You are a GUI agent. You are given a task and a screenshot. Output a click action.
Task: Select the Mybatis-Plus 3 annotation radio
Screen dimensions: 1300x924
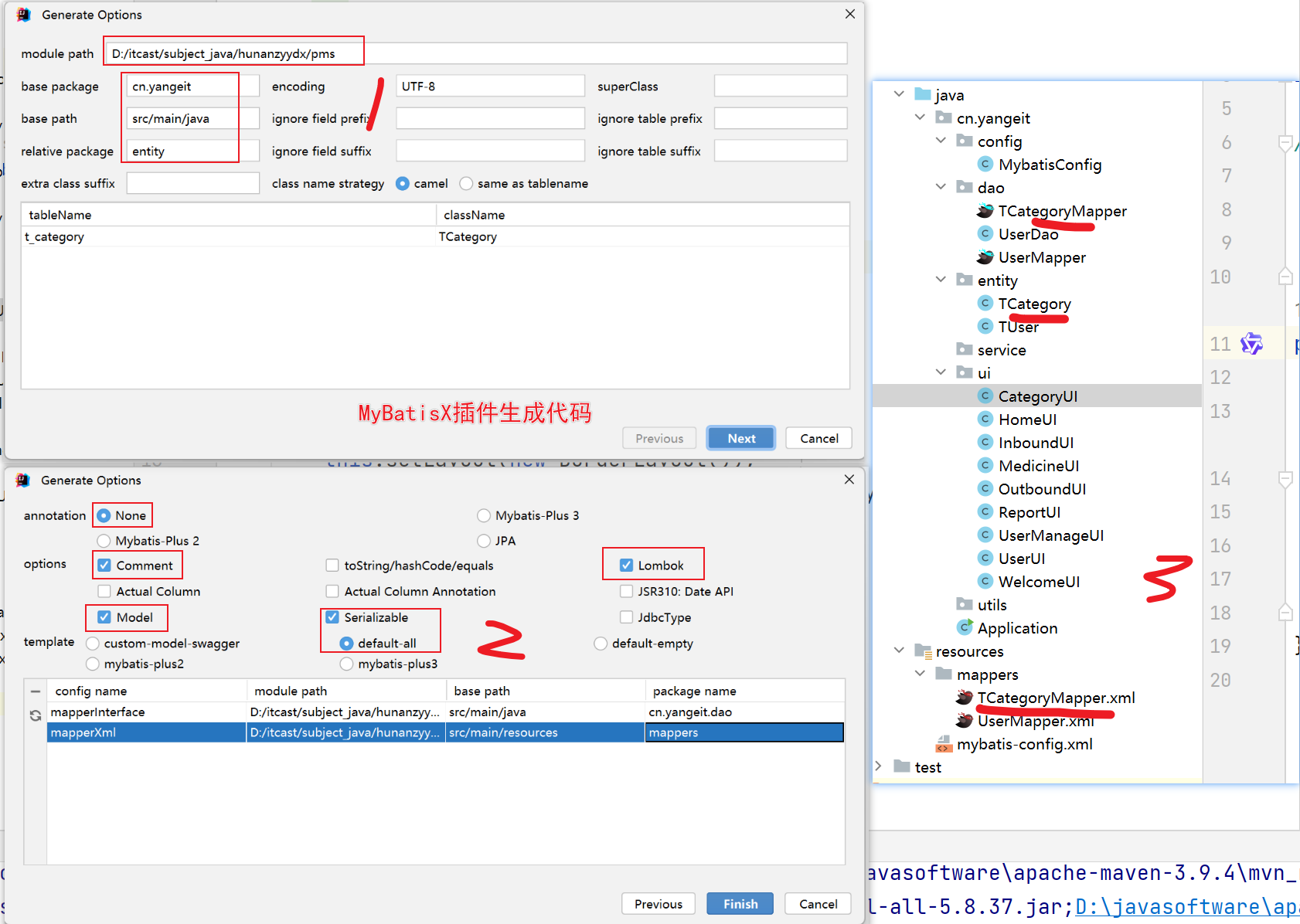tap(484, 515)
